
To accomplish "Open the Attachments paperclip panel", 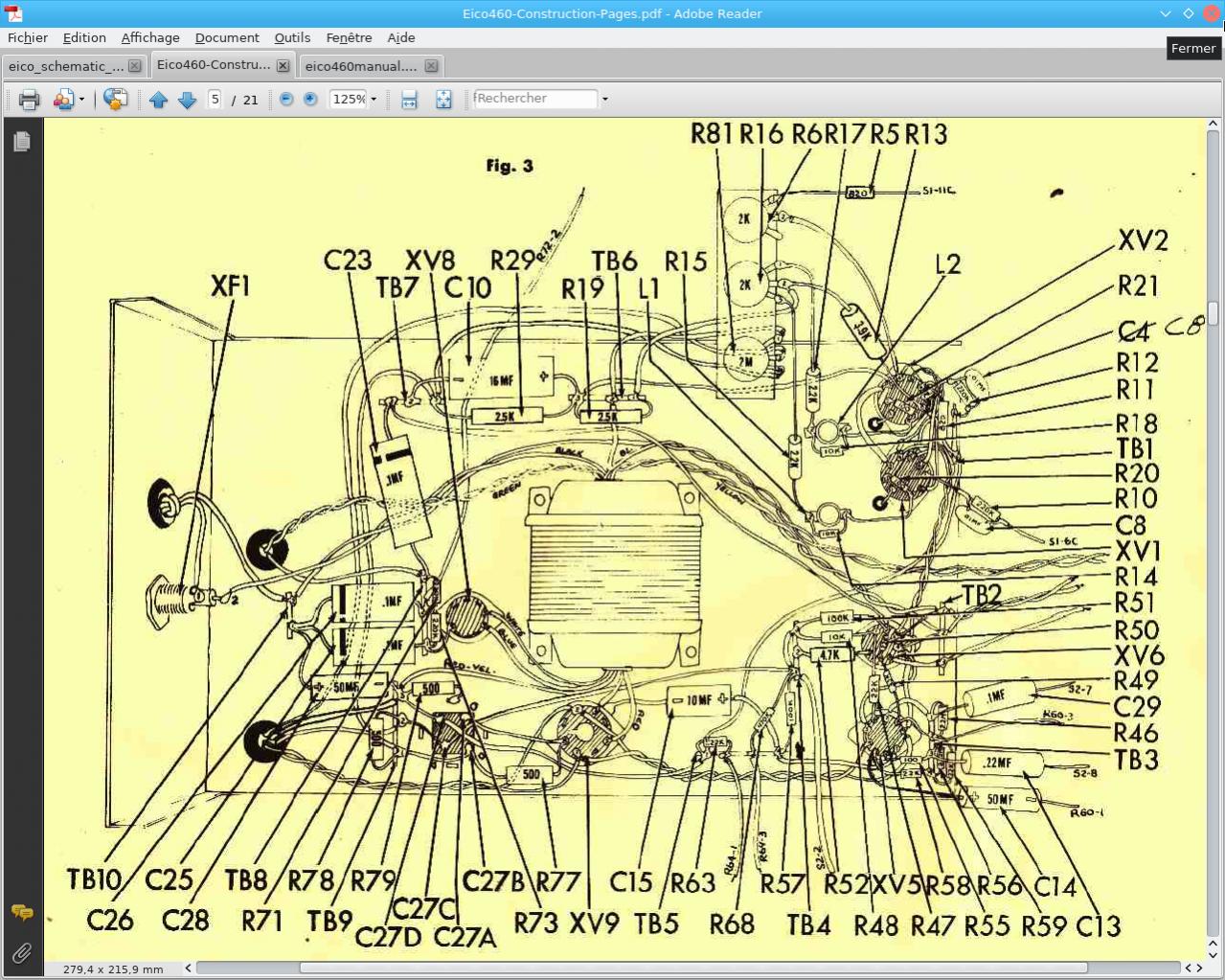I will (x=22, y=952).
